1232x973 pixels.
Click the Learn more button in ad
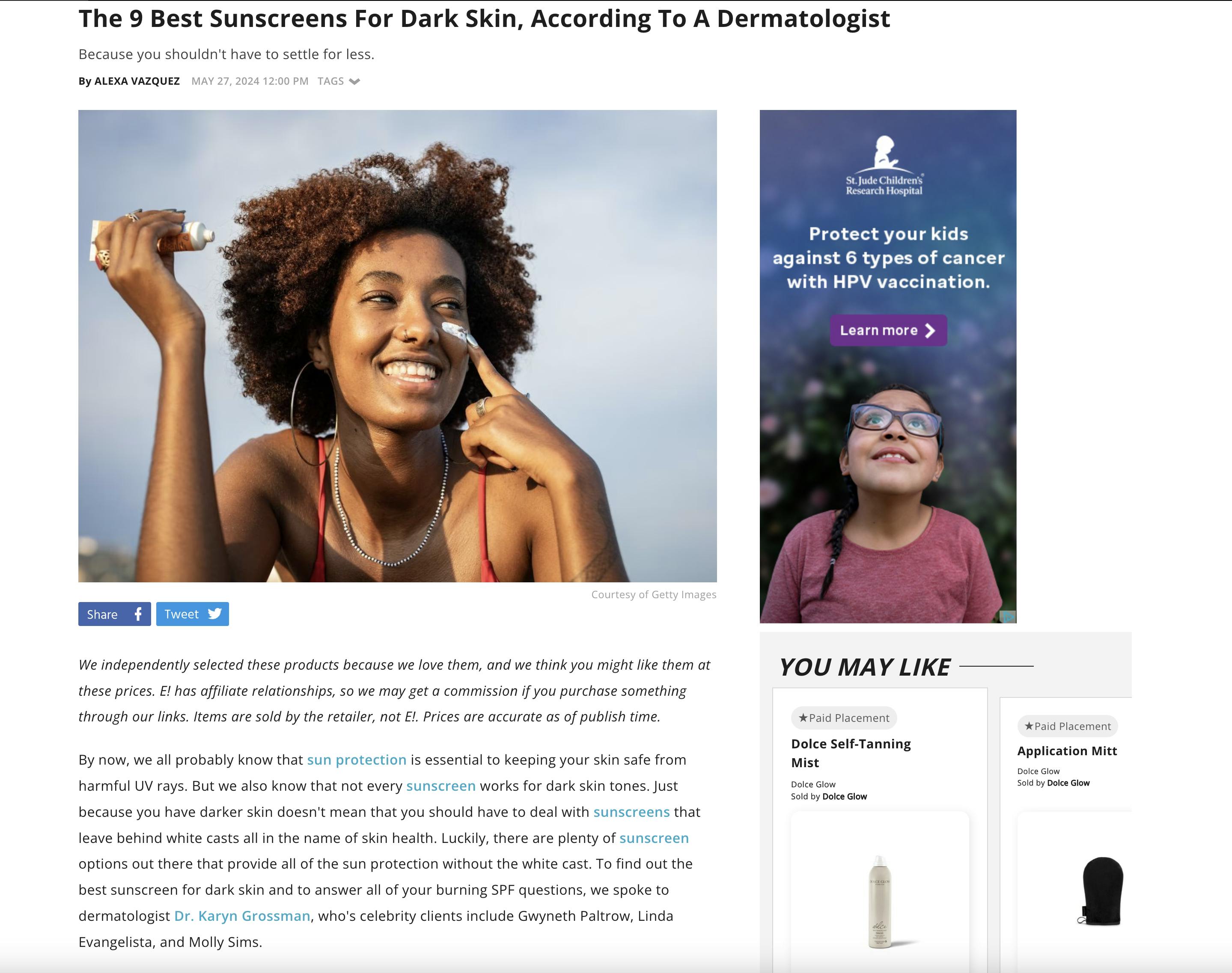point(888,330)
